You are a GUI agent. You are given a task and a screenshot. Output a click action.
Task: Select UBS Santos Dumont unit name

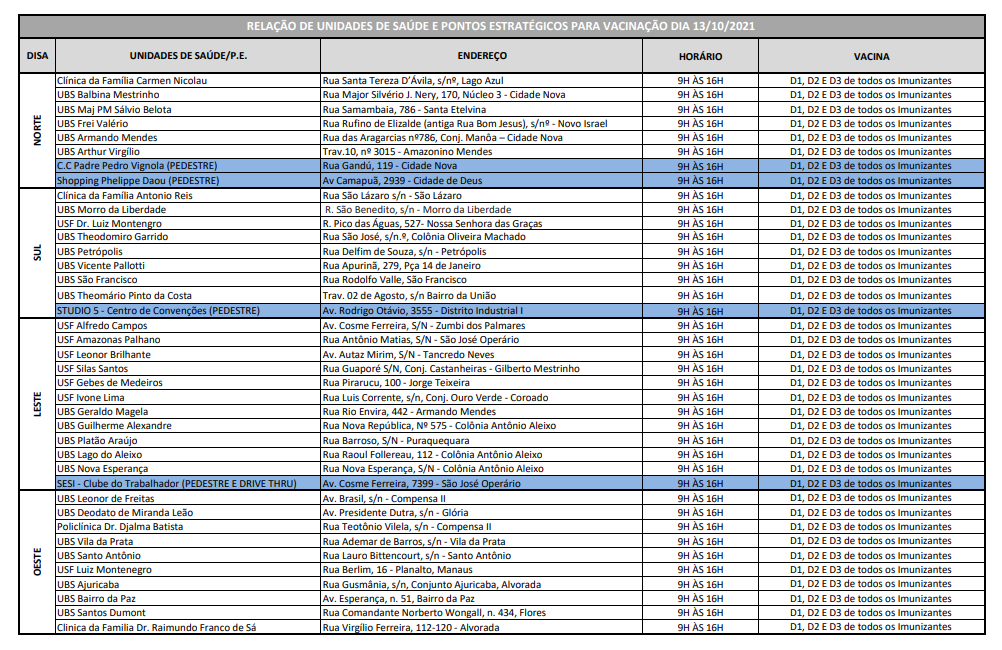pos(101,613)
